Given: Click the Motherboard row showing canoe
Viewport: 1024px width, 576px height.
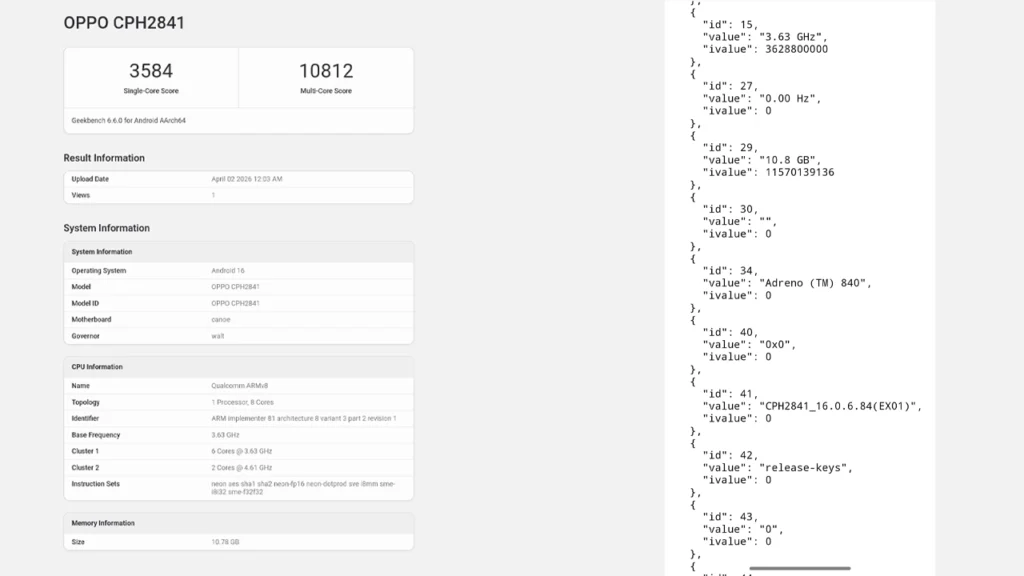Looking at the screenshot, I should [238, 320].
